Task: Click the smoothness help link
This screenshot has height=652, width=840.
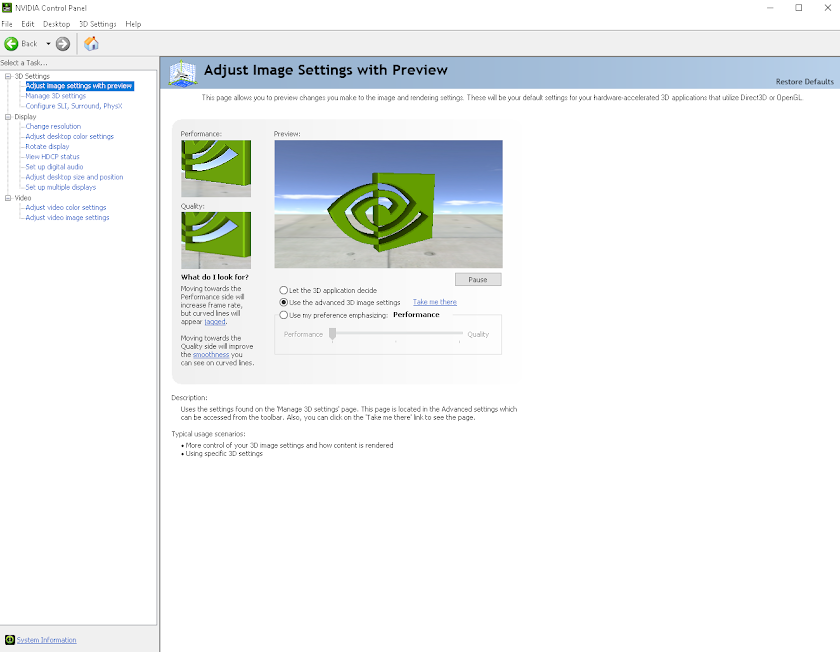Action: click(211, 355)
